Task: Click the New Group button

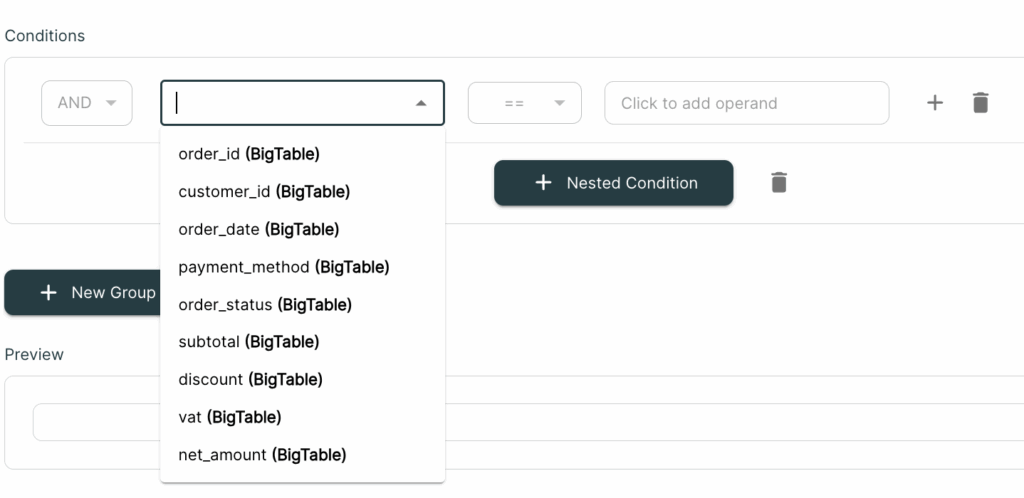Action: 82,292
